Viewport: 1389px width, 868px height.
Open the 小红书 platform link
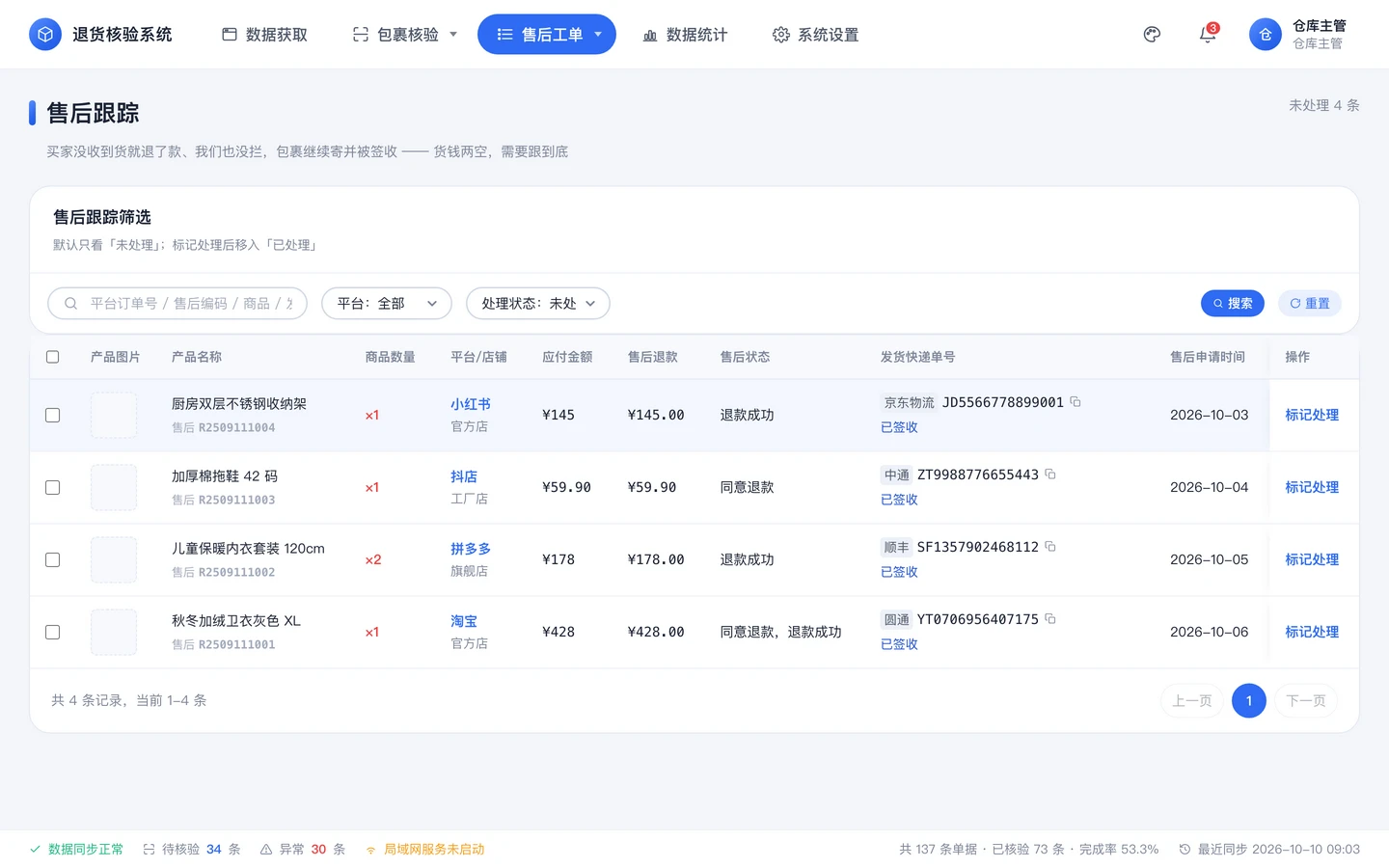pyautogui.click(x=471, y=405)
